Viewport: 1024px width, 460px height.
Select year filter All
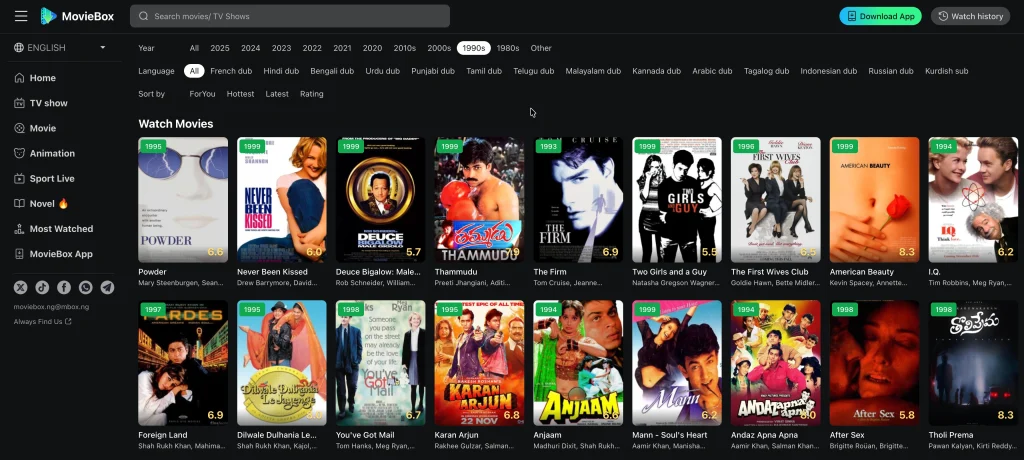(194, 48)
